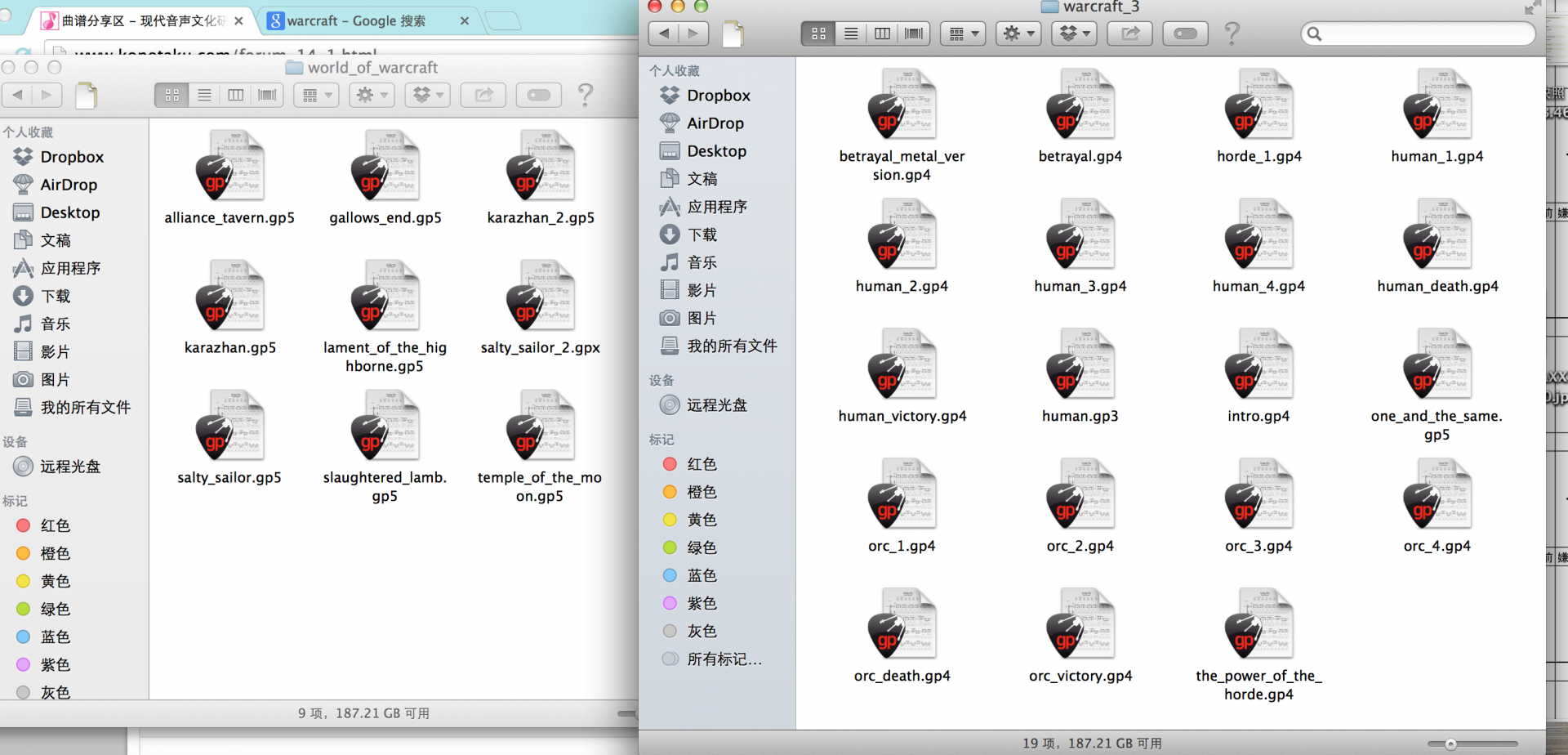Click edit tags button in warcraft_3 toolbar
The image size is (1568, 755).
point(1185,34)
